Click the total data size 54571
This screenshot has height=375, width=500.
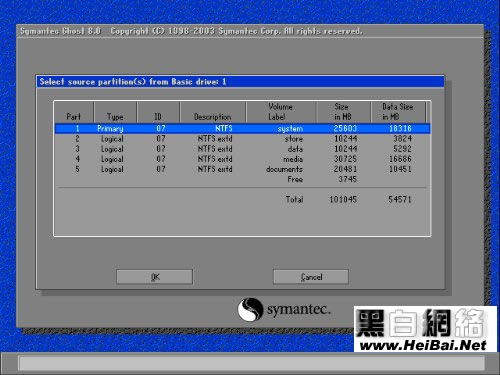pyautogui.click(x=400, y=200)
